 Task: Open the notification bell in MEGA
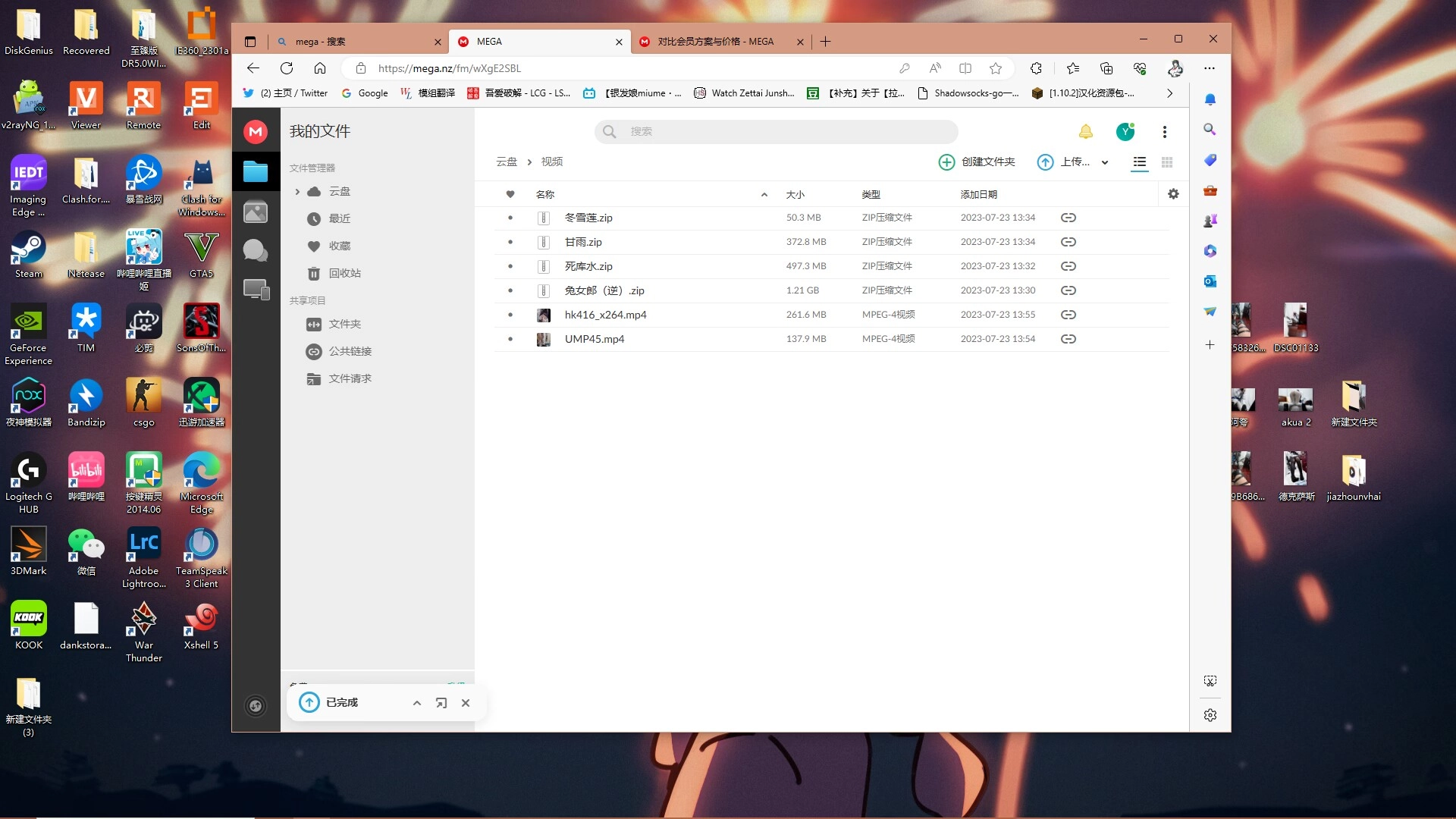1086,131
